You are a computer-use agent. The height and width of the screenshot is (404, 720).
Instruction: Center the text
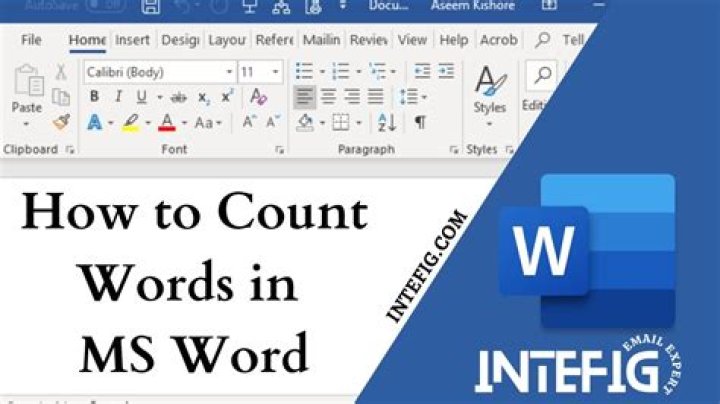click(328, 96)
